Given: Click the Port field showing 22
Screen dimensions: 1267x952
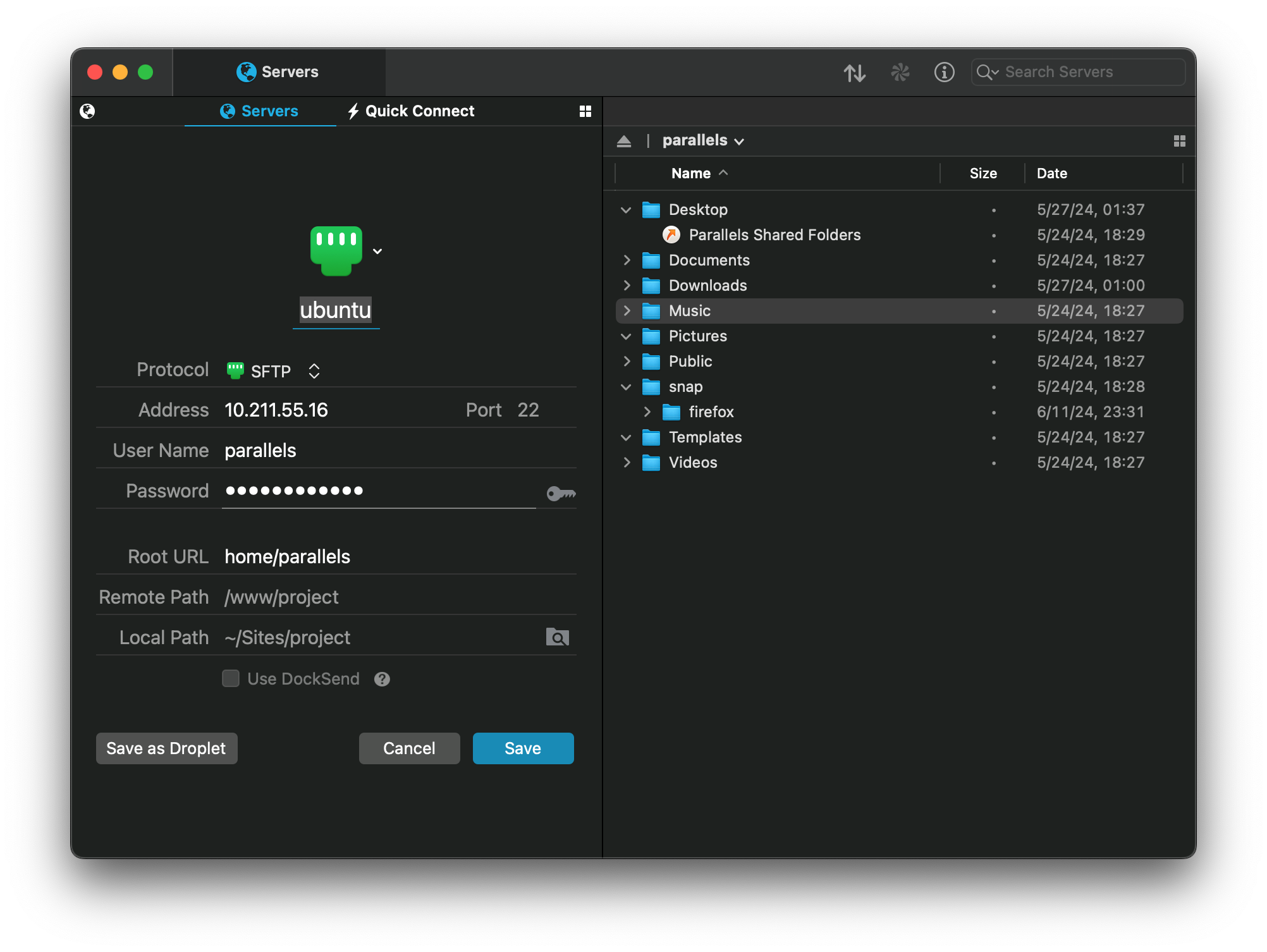Looking at the screenshot, I should coord(529,410).
